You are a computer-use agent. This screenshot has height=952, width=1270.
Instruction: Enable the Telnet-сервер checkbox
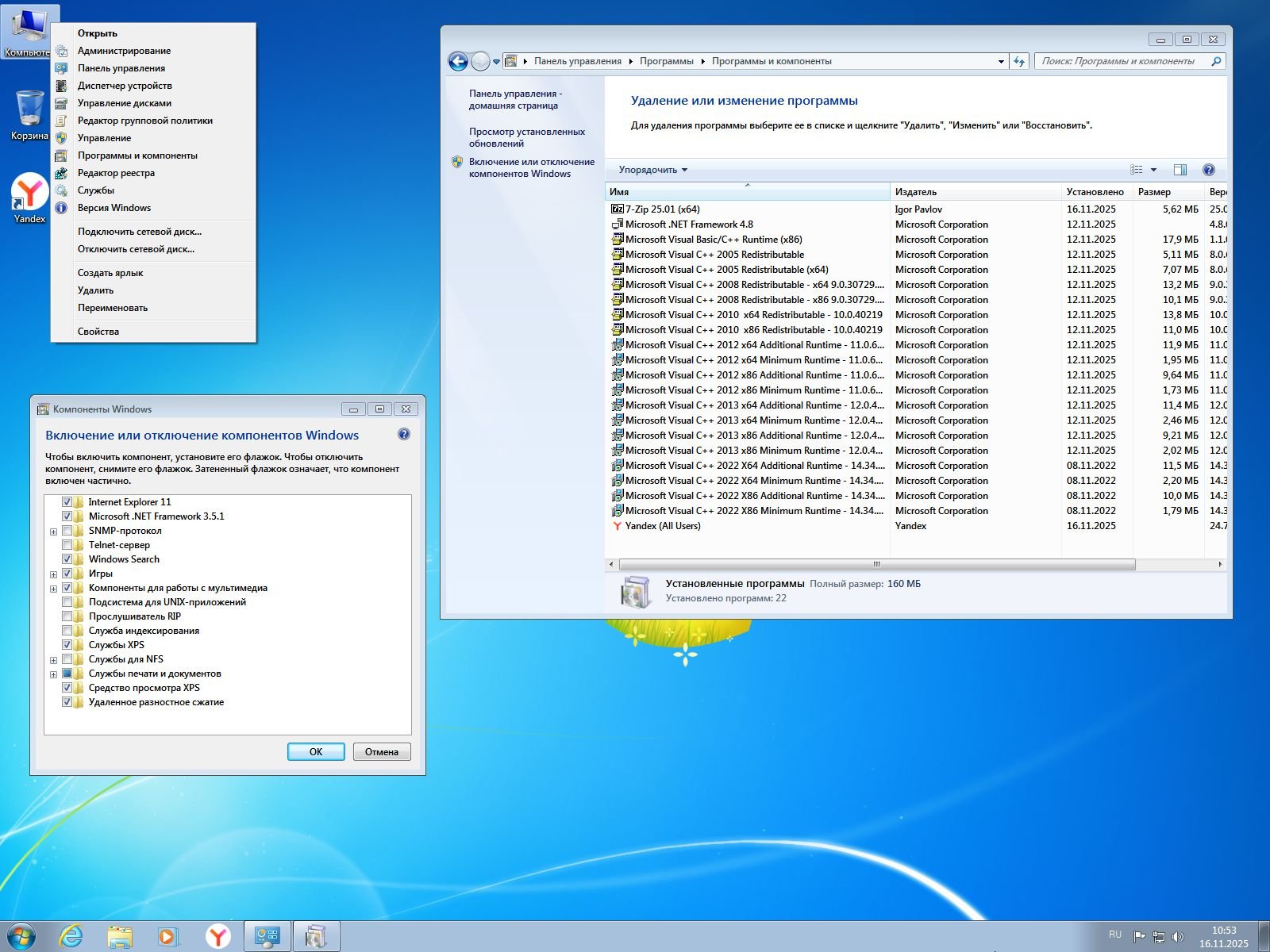point(67,545)
